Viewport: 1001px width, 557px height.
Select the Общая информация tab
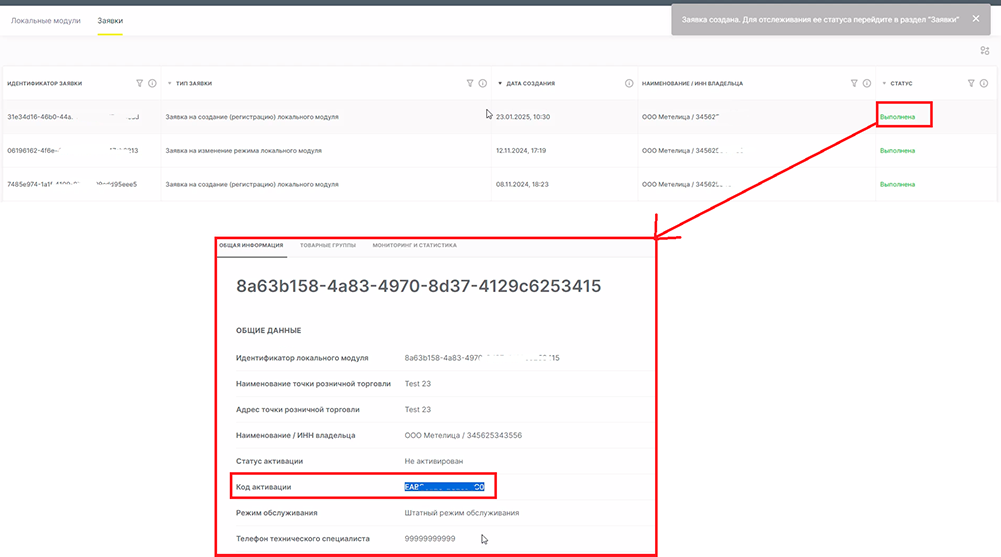point(251,245)
